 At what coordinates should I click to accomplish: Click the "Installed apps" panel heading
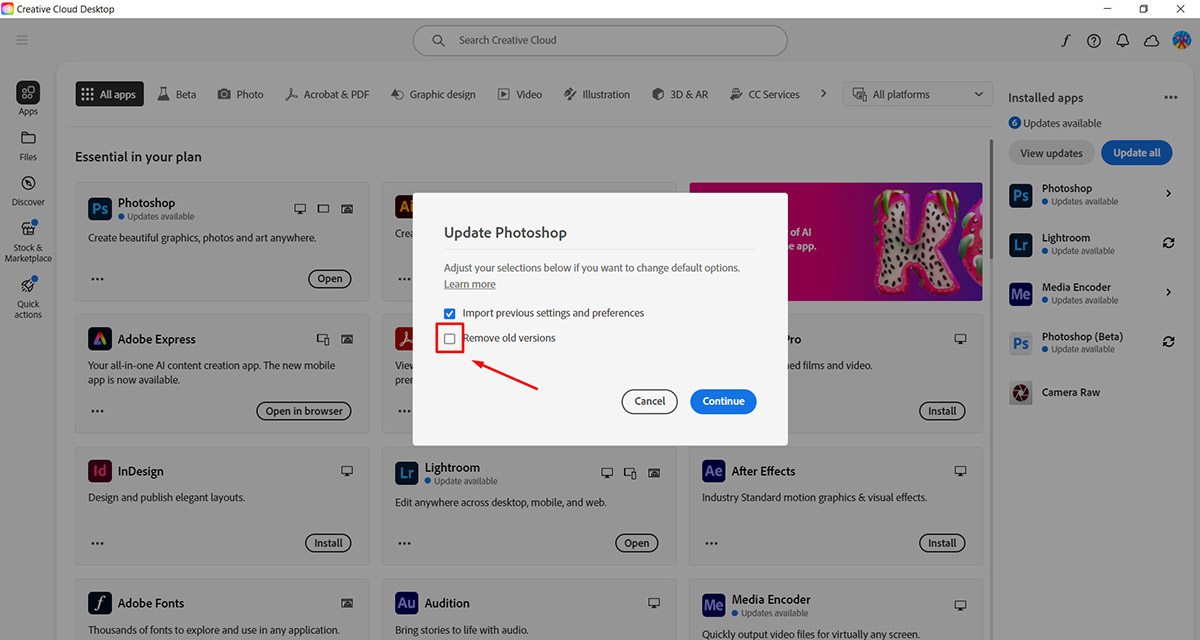tap(1046, 98)
